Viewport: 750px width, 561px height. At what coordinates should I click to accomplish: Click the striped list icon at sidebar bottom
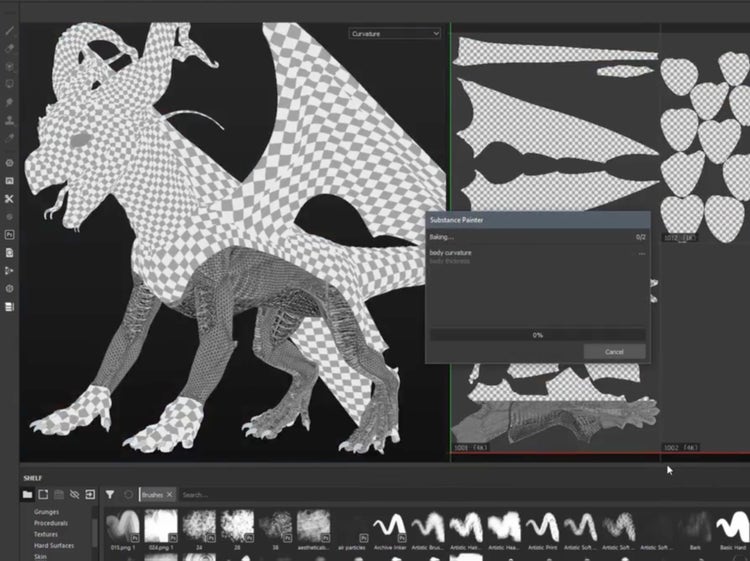click(x=9, y=307)
